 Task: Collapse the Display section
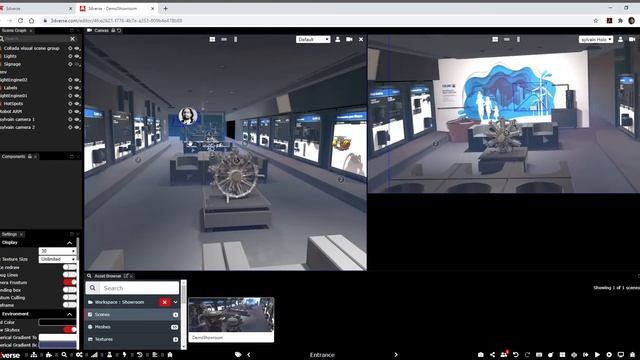pos(70,243)
